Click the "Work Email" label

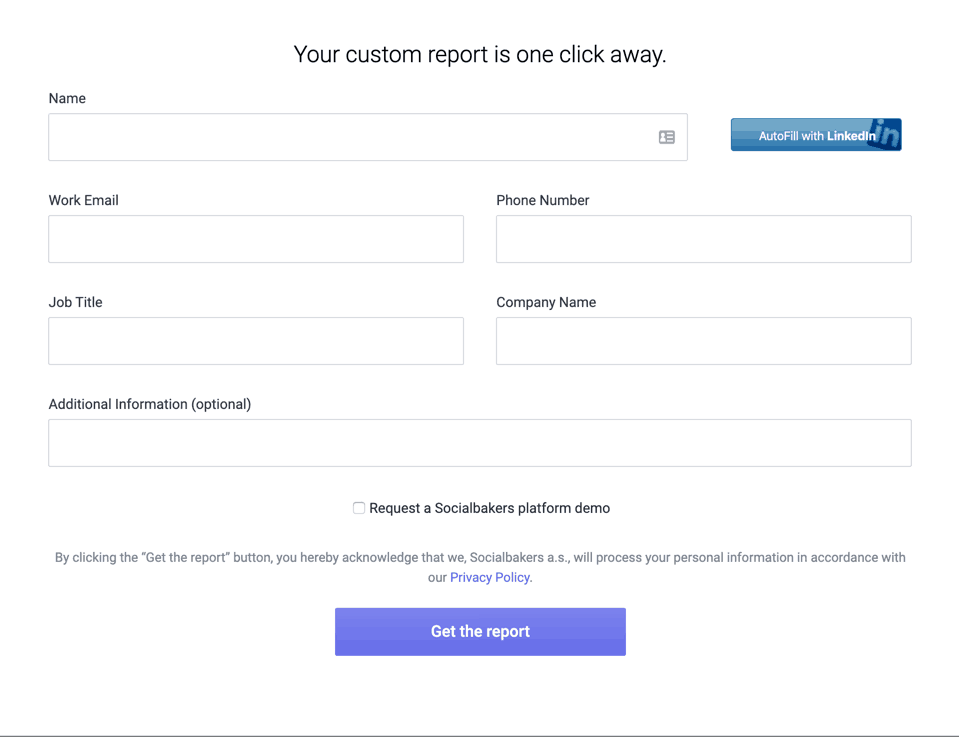coord(84,200)
